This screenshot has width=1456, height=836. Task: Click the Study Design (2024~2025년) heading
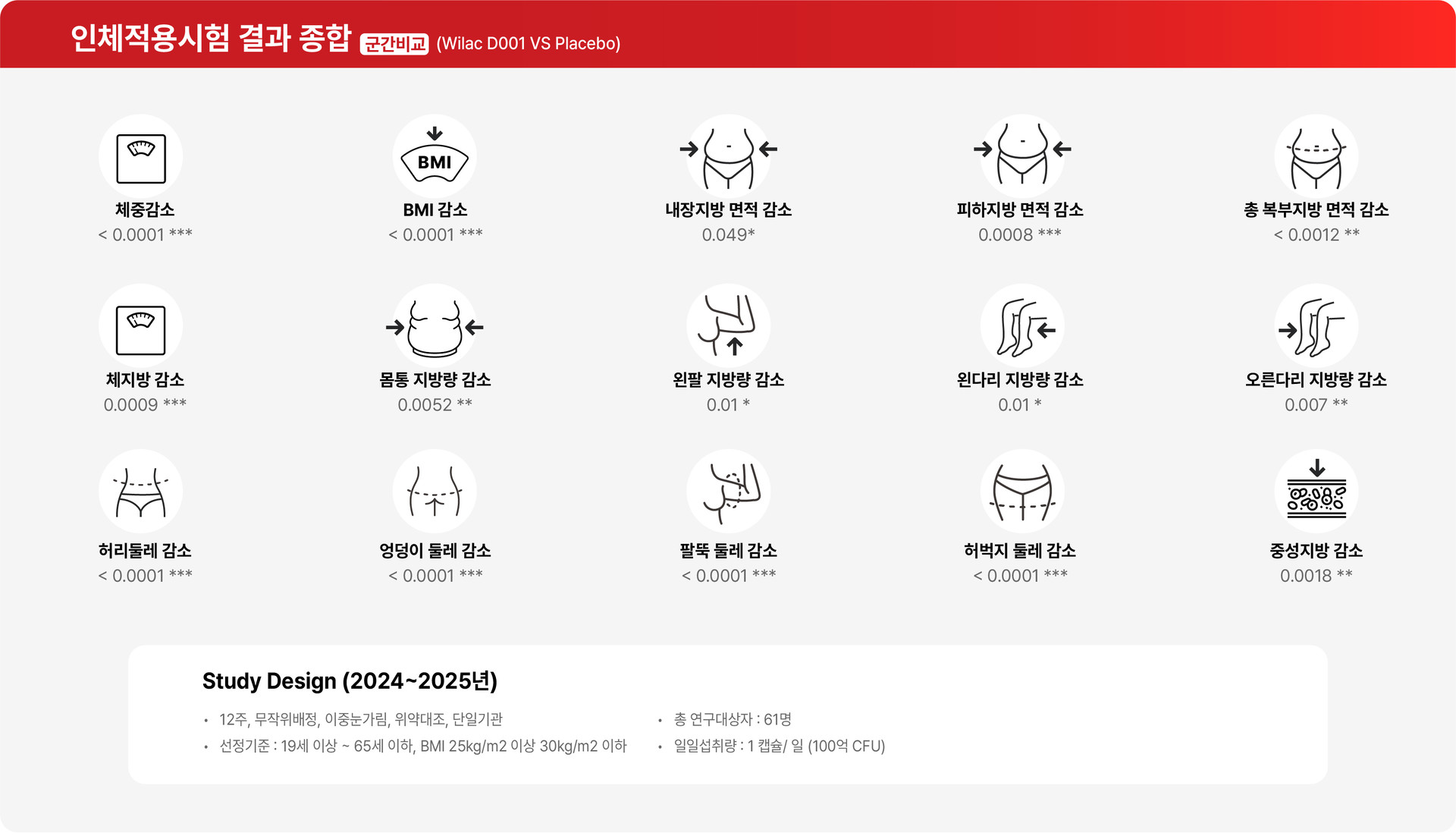click(350, 681)
